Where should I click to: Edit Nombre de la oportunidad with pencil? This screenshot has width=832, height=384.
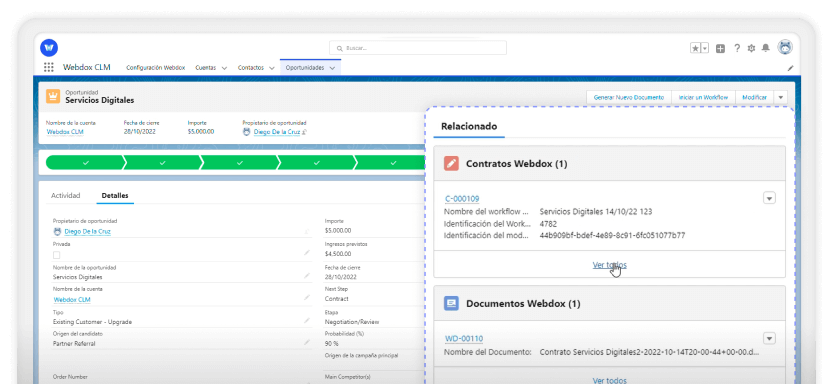tap(307, 276)
